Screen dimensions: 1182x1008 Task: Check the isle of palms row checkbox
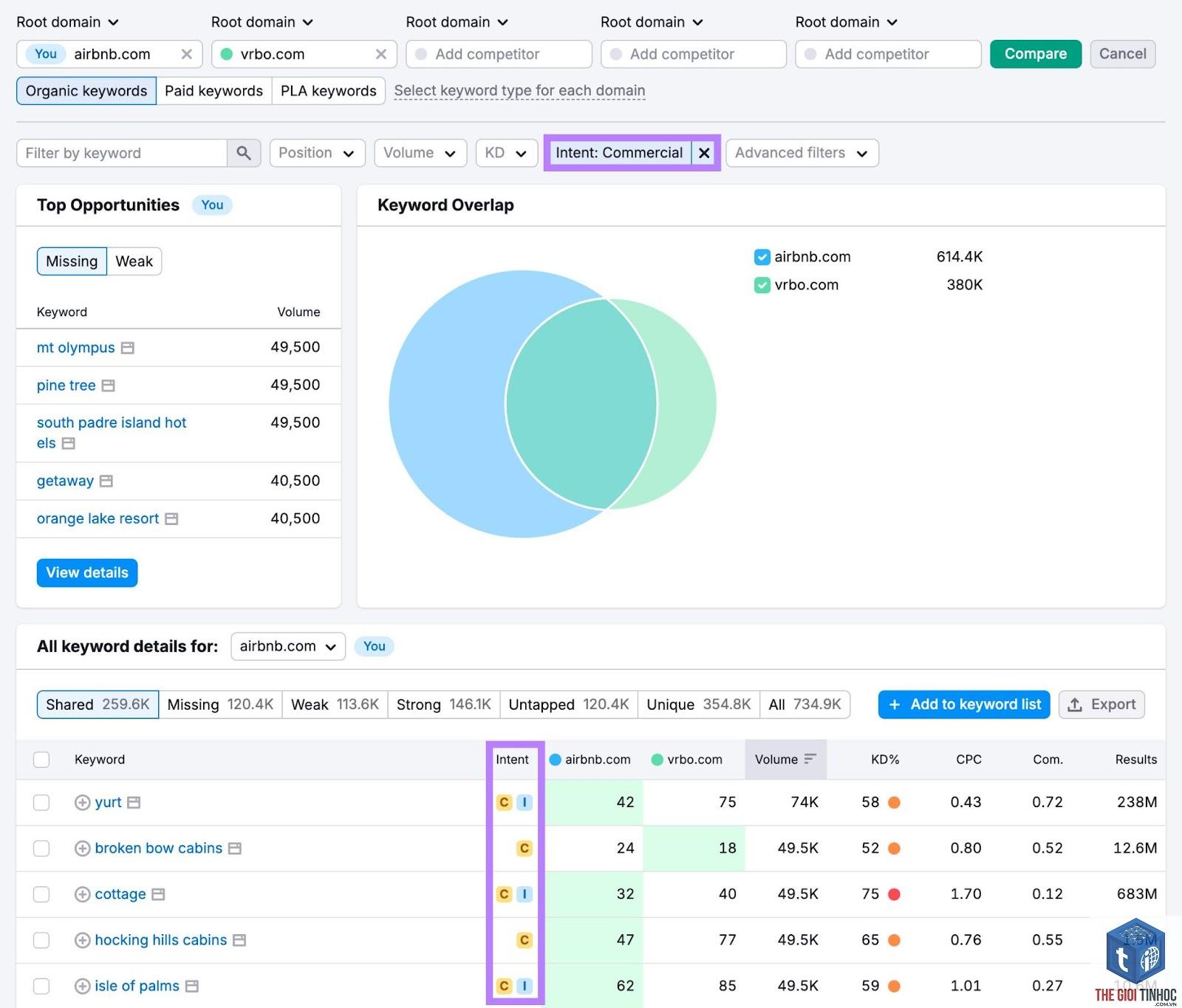[x=41, y=986]
